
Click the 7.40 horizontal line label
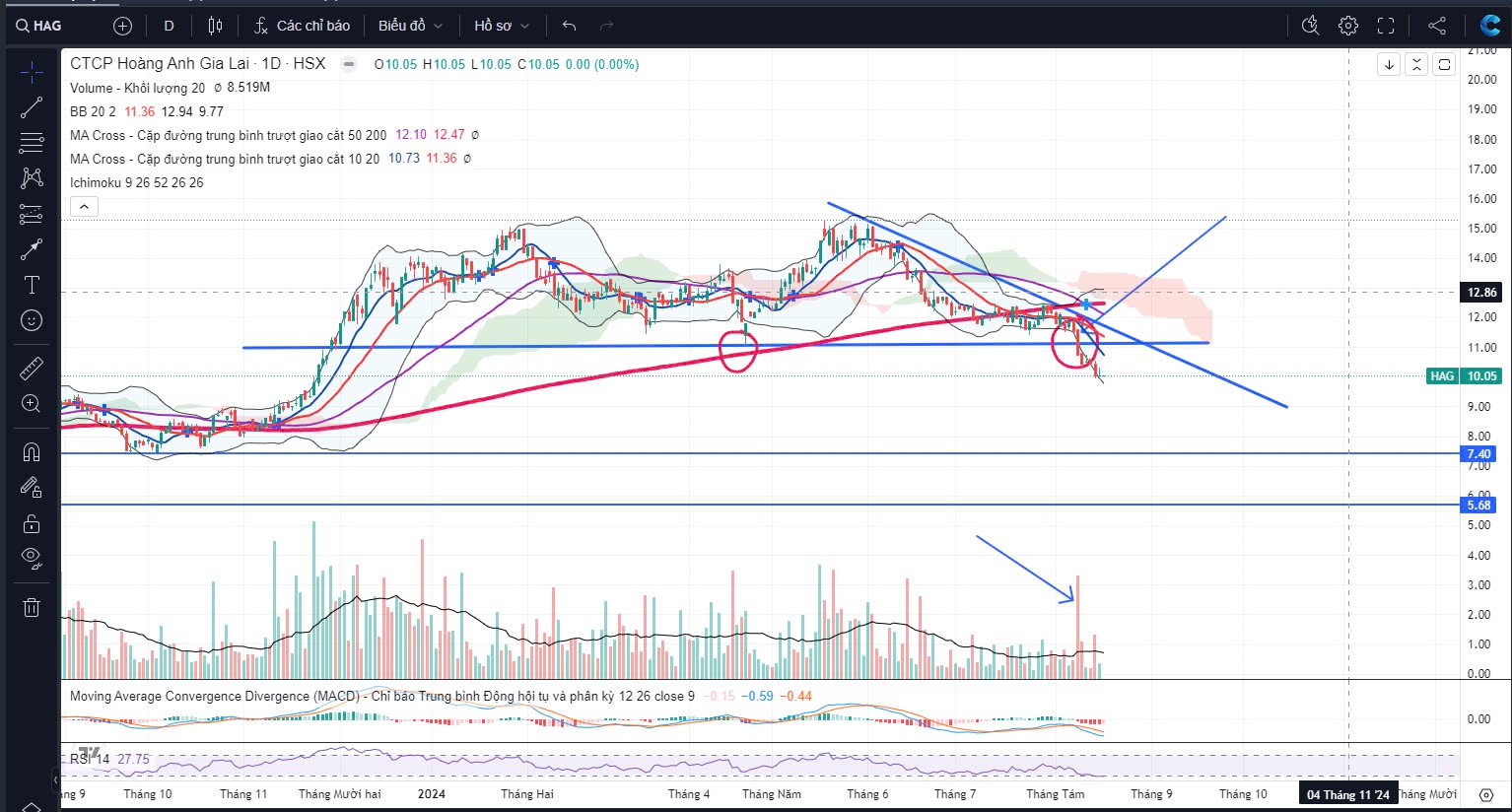point(1478,454)
